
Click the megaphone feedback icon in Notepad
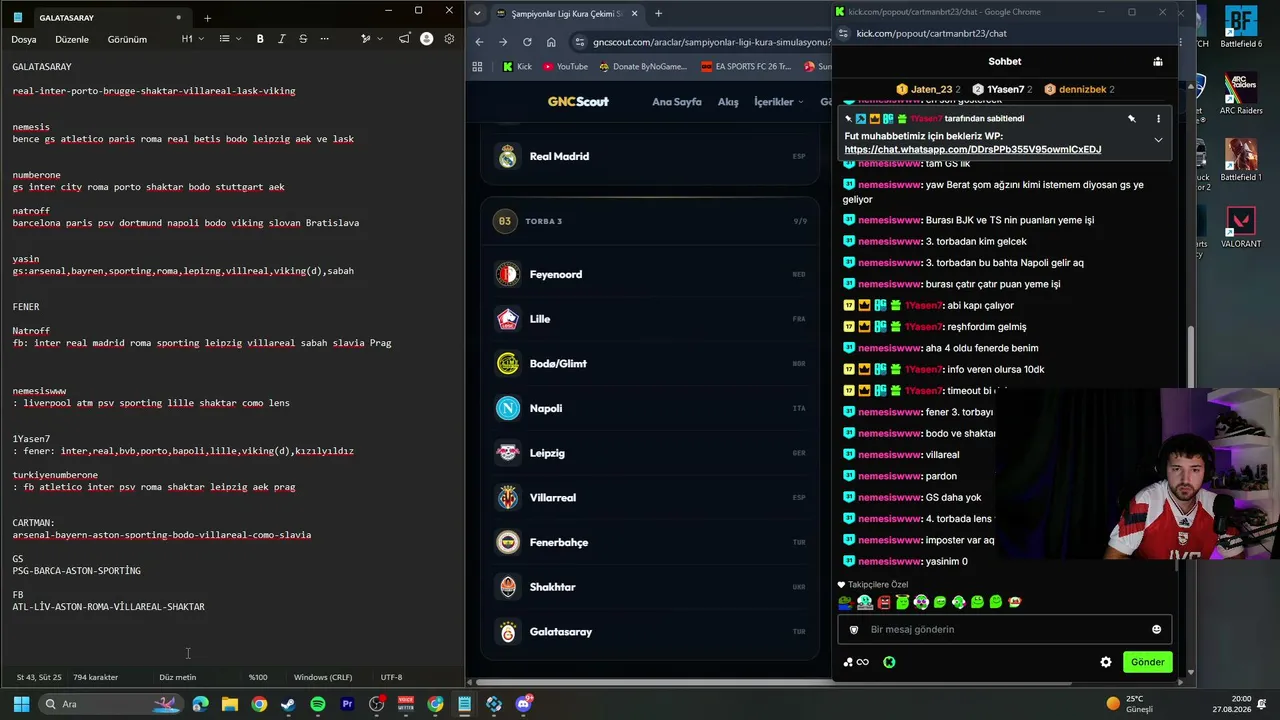pyautogui.click(x=404, y=39)
